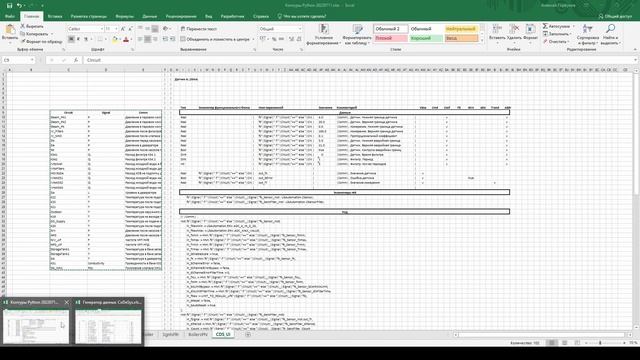640x360 pixels.
Task: Apply yellow fill color bucket
Action: click(115, 39)
